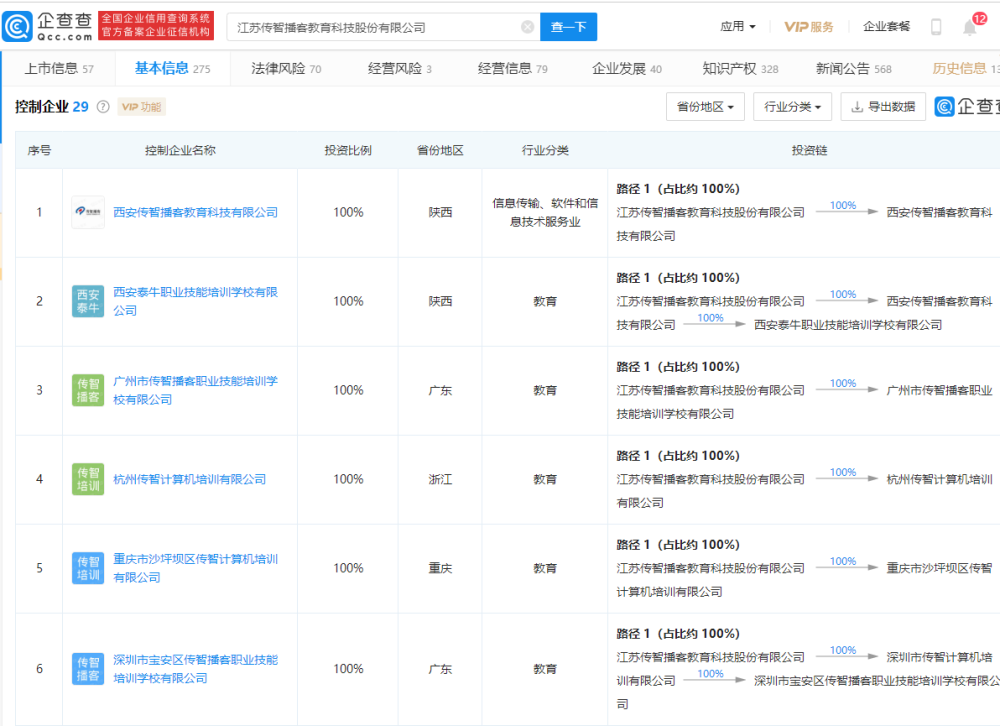
Task: Switch to 经营信息 tab
Action: point(513,68)
